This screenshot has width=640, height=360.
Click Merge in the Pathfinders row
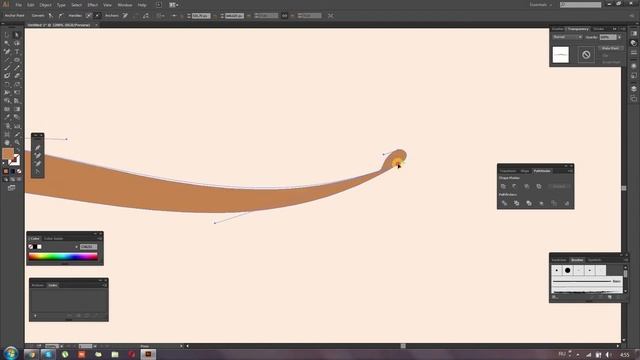pyautogui.click(x=529, y=203)
